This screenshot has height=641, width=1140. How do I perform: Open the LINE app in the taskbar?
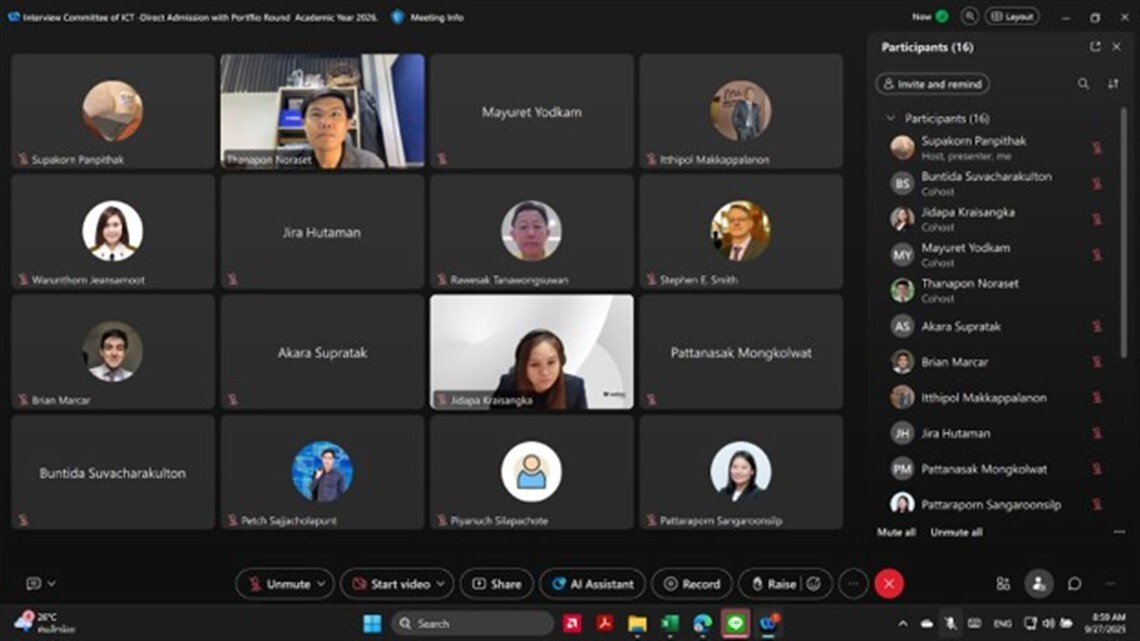coord(736,623)
